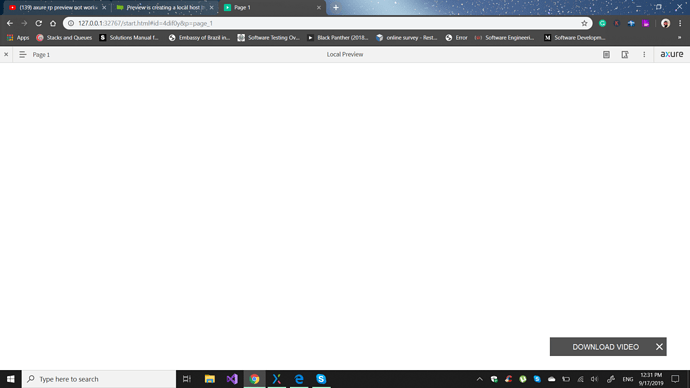Open a new browser tab
Screen dimensions: 690x388
click(336, 7)
